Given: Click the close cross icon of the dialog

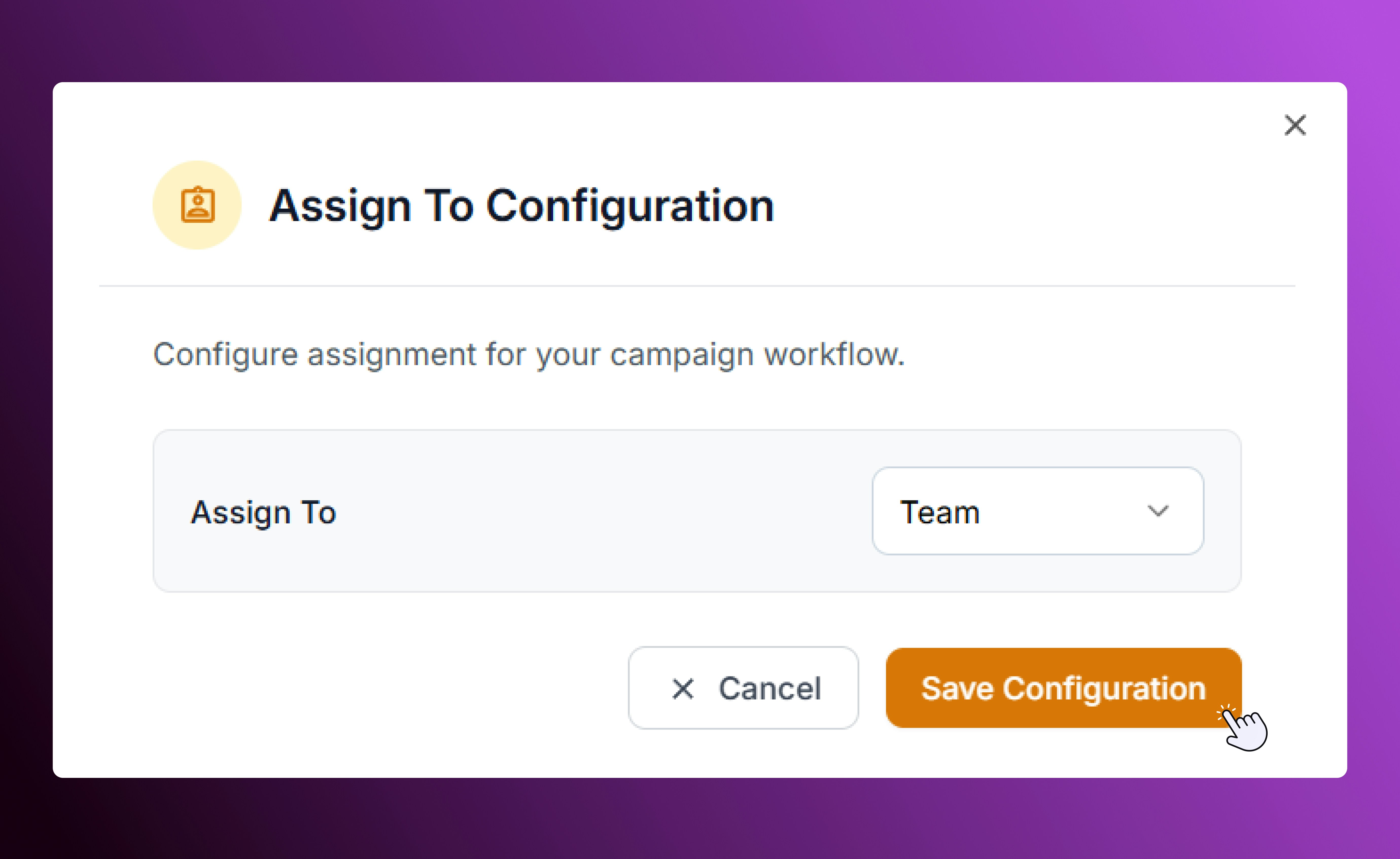Looking at the screenshot, I should click(1295, 126).
